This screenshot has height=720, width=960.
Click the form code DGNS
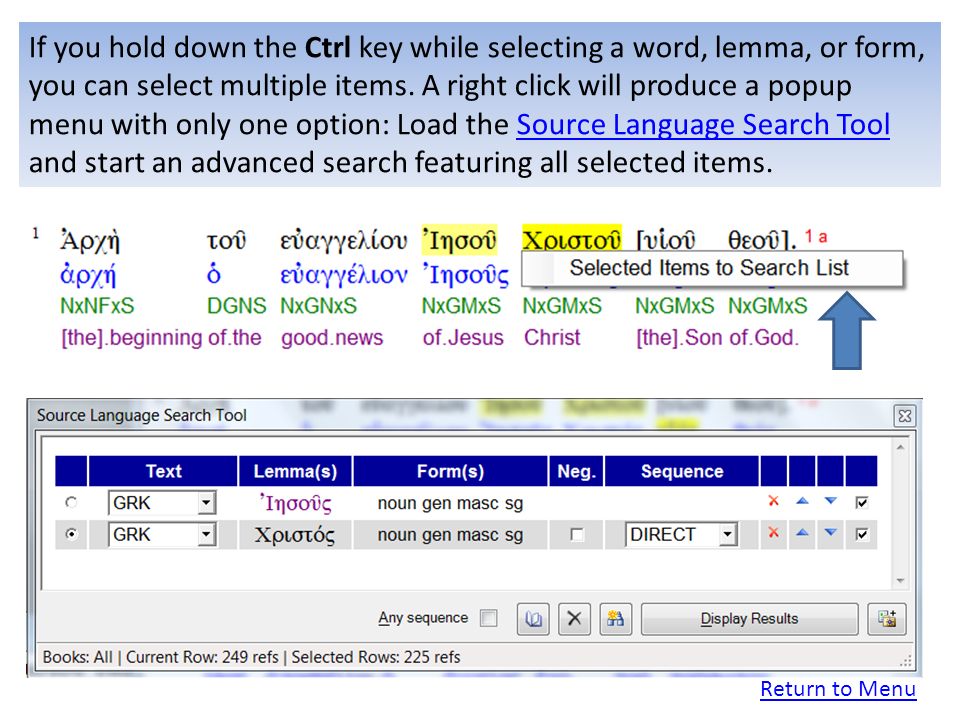point(236,306)
